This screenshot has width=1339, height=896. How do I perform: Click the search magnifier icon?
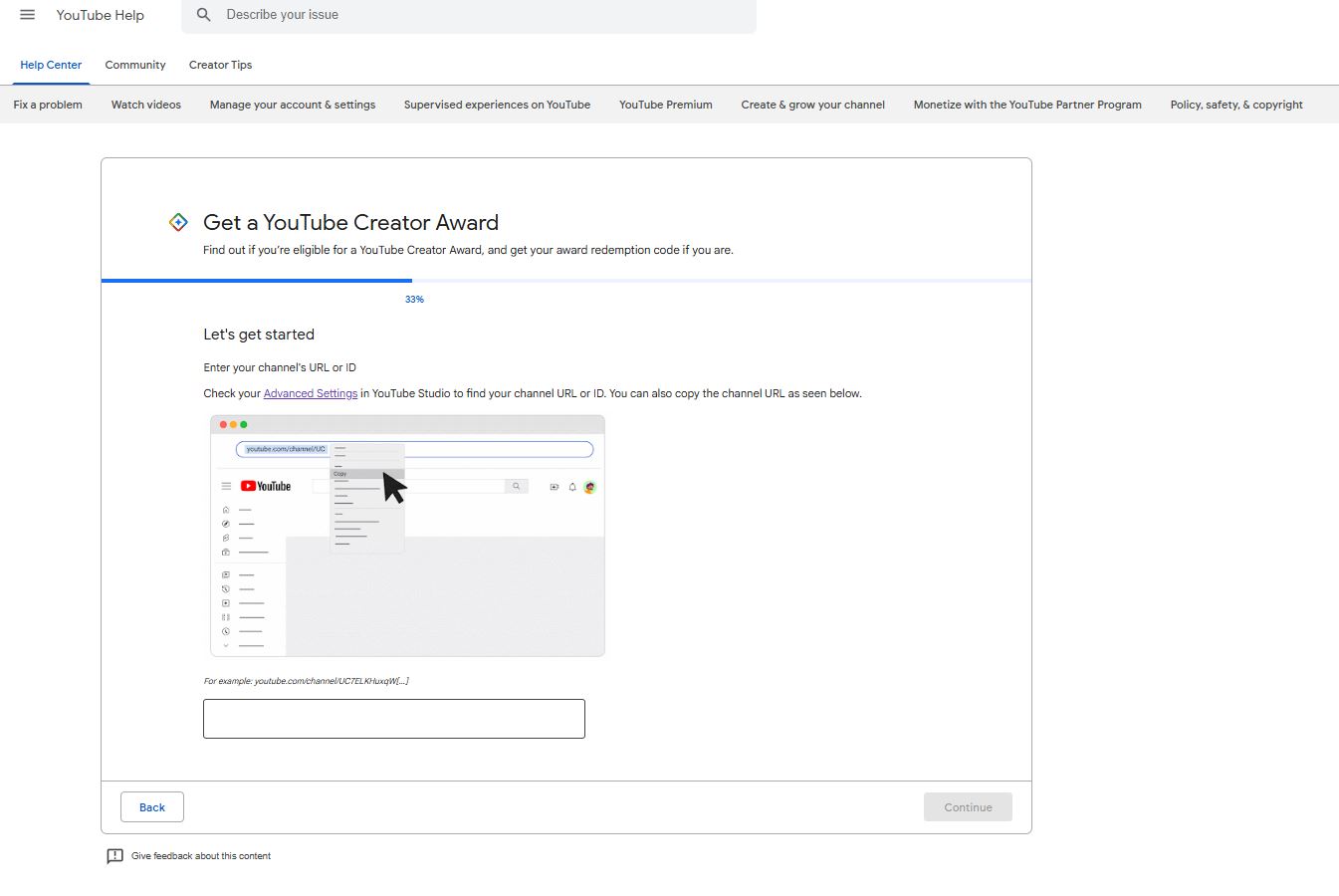tap(204, 15)
